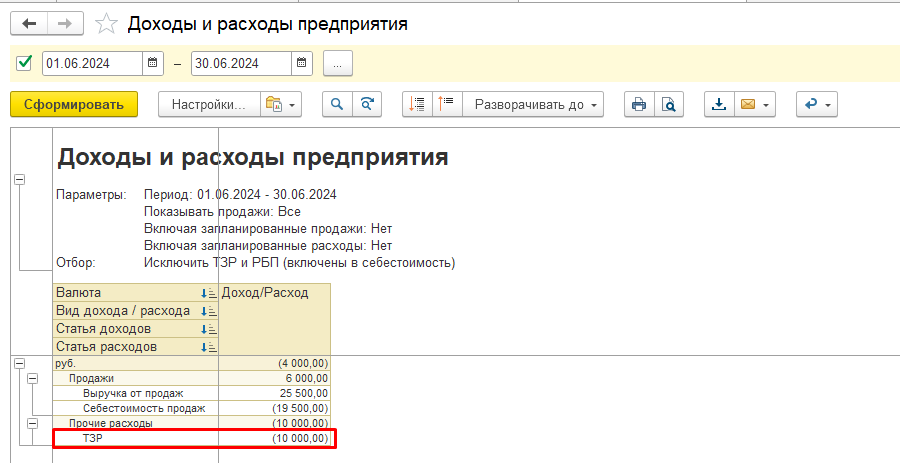Screen dimensions: 900x463
Task: Open Настройки... settings
Action: click(208, 104)
